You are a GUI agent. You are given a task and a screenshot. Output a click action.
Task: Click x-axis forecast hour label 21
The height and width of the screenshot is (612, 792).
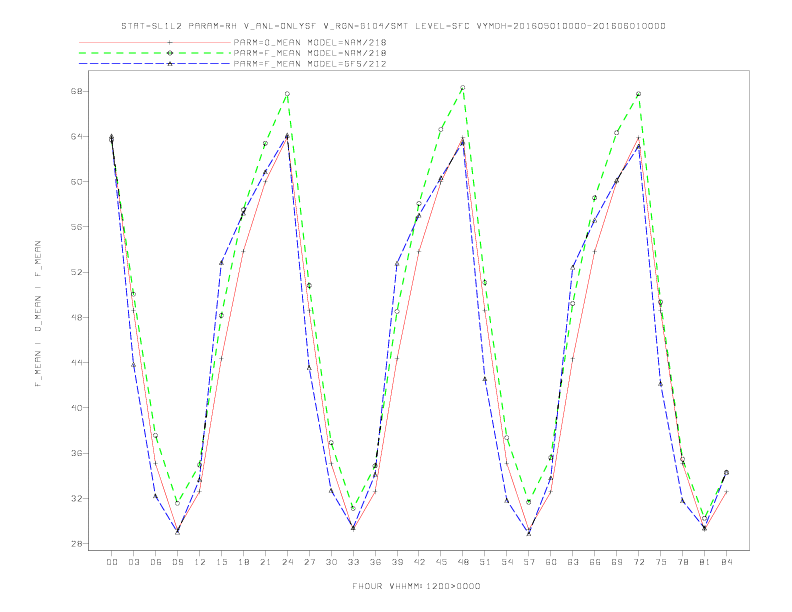[x=265, y=562]
